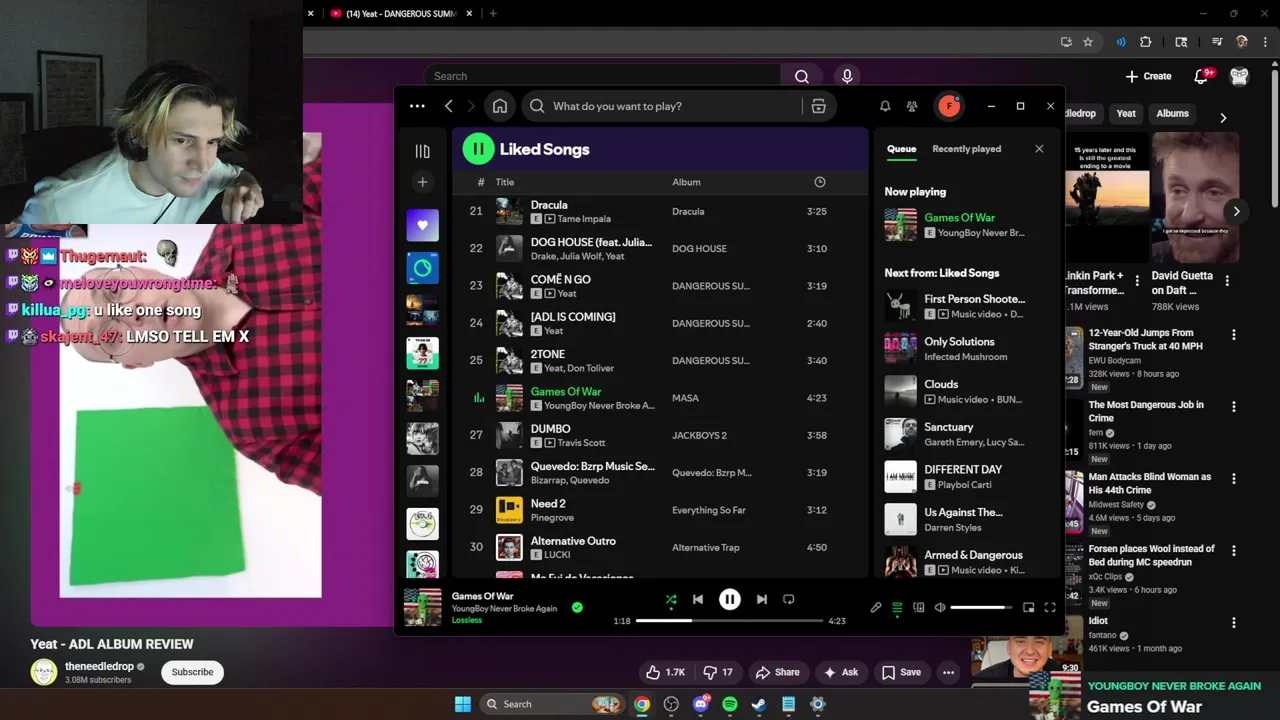Play DIFFERENT DAY queue item
The width and height of the screenshot is (1280, 720).
(x=965, y=476)
